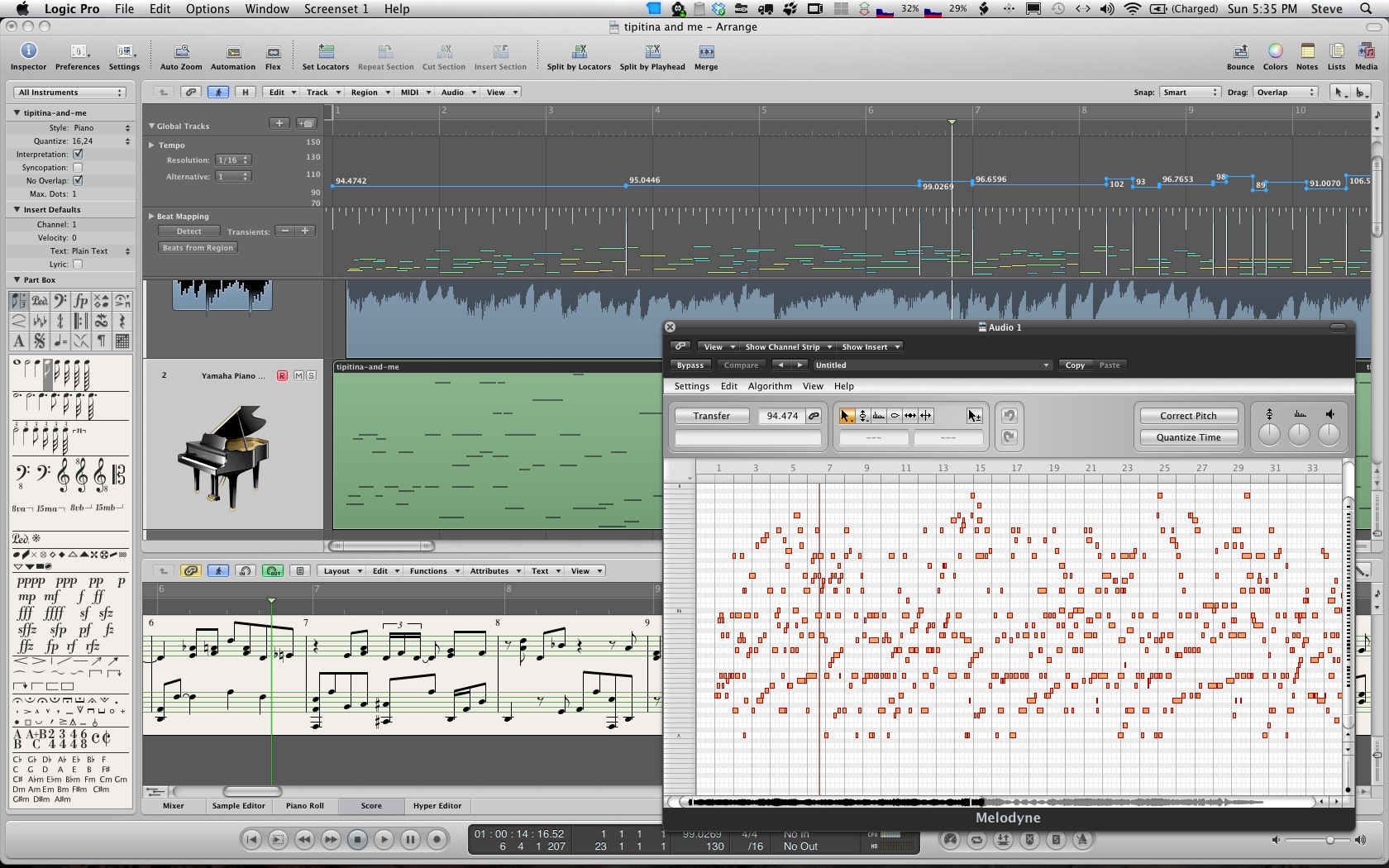Click the Correct Pitch button
The height and width of the screenshot is (868, 1389).
coord(1188,416)
